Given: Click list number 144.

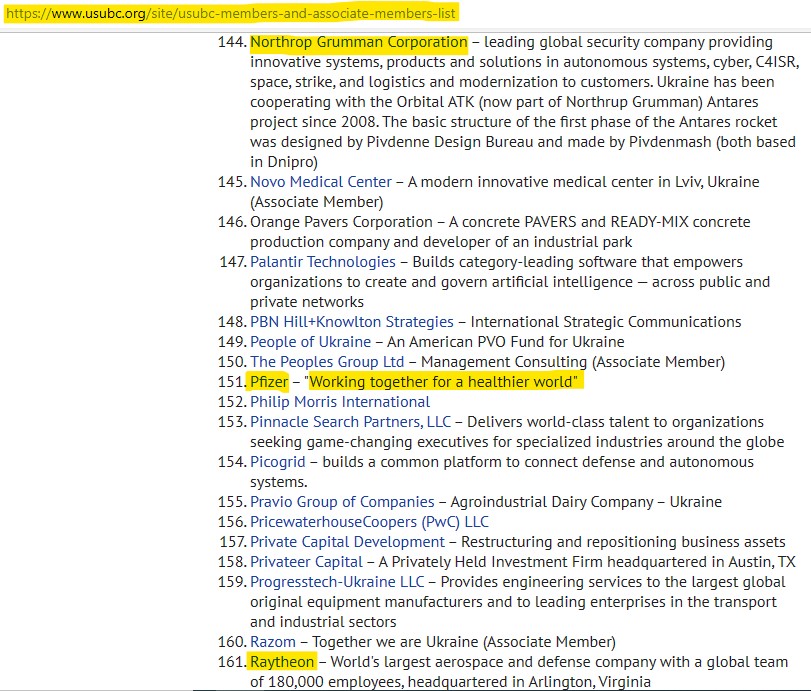Looking at the screenshot, I should (x=232, y=42).
